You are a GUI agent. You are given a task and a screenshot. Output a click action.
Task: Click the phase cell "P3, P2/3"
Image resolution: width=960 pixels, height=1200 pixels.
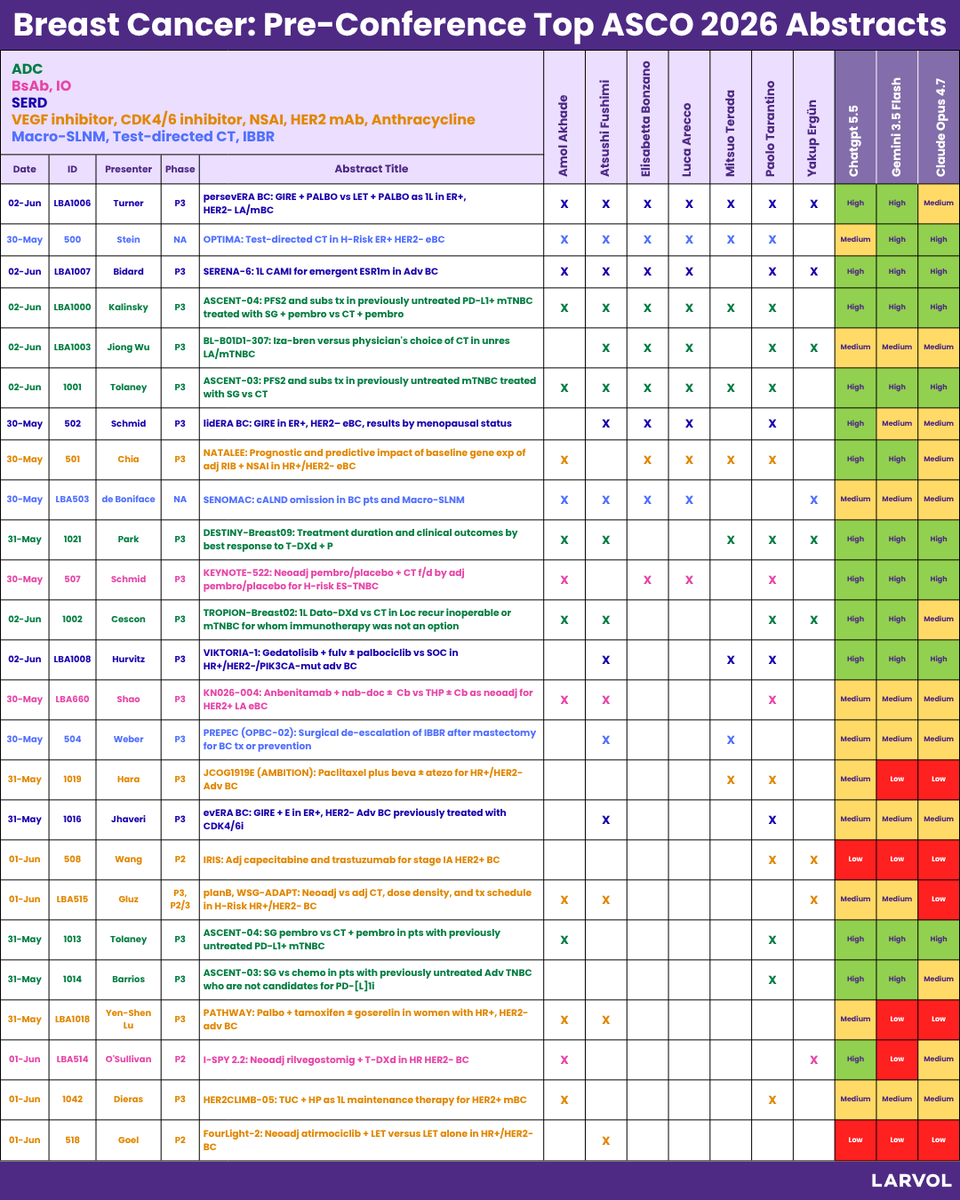(180, 899)
